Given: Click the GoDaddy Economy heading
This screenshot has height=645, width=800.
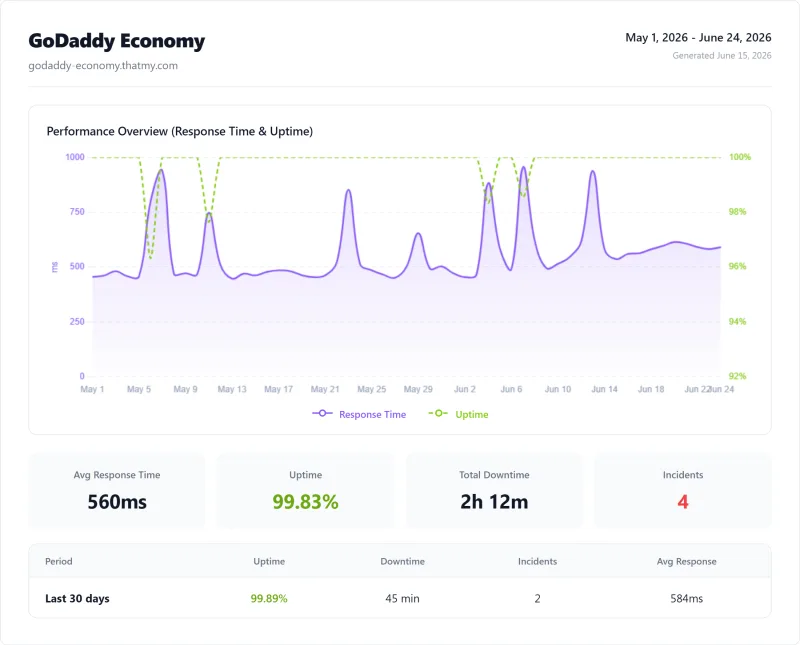Looking at the screenshot, I should pos(116,41).
